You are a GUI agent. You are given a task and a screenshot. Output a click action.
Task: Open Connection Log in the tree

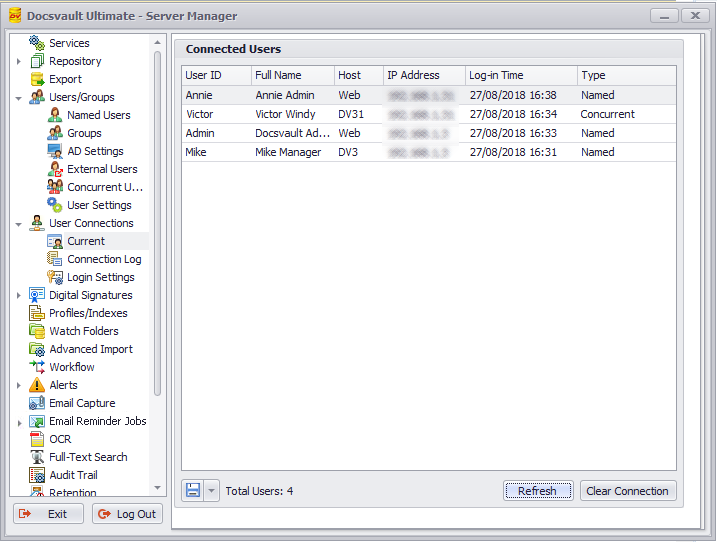104,259
